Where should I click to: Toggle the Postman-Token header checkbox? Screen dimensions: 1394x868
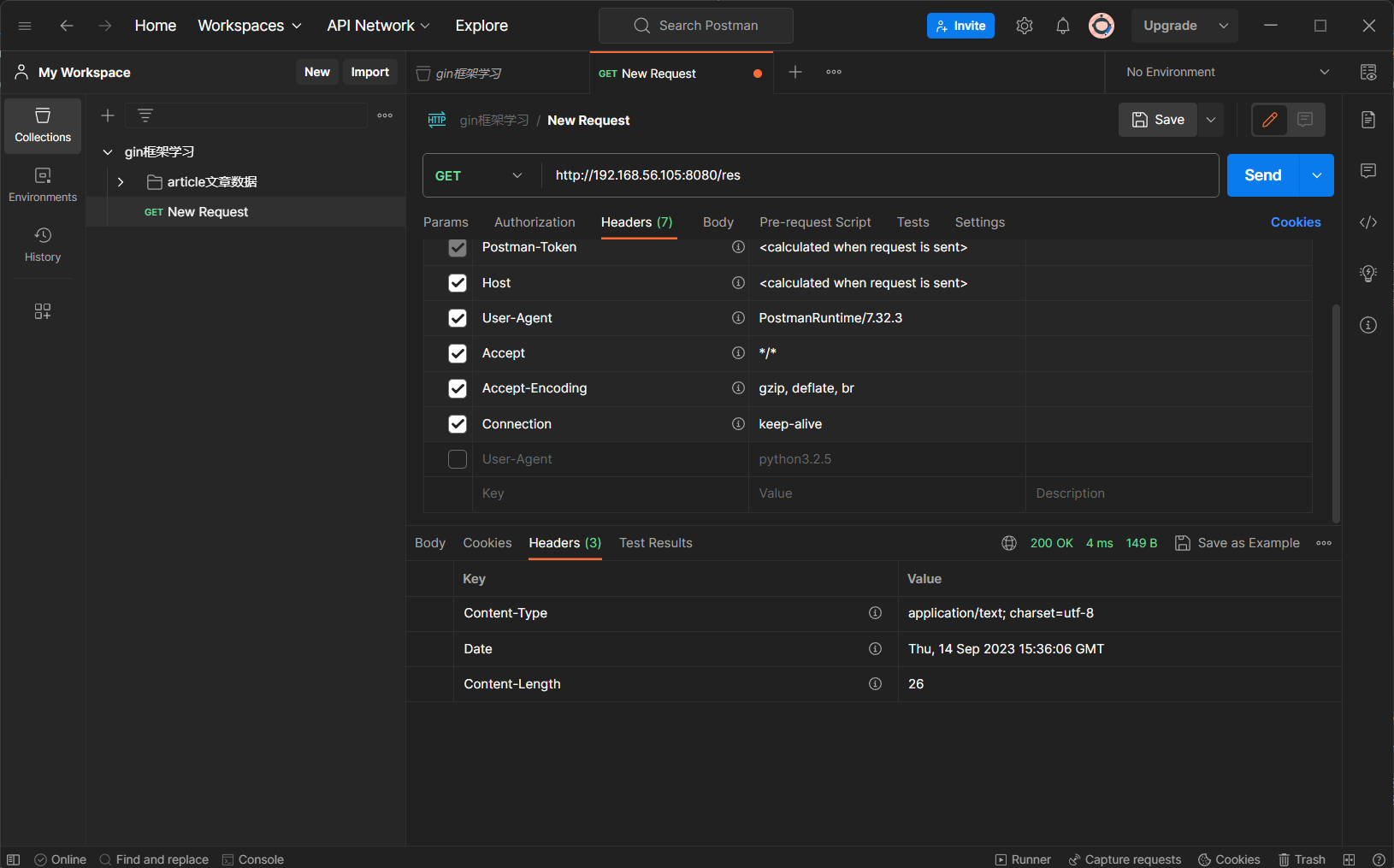[x=458, y=247]
